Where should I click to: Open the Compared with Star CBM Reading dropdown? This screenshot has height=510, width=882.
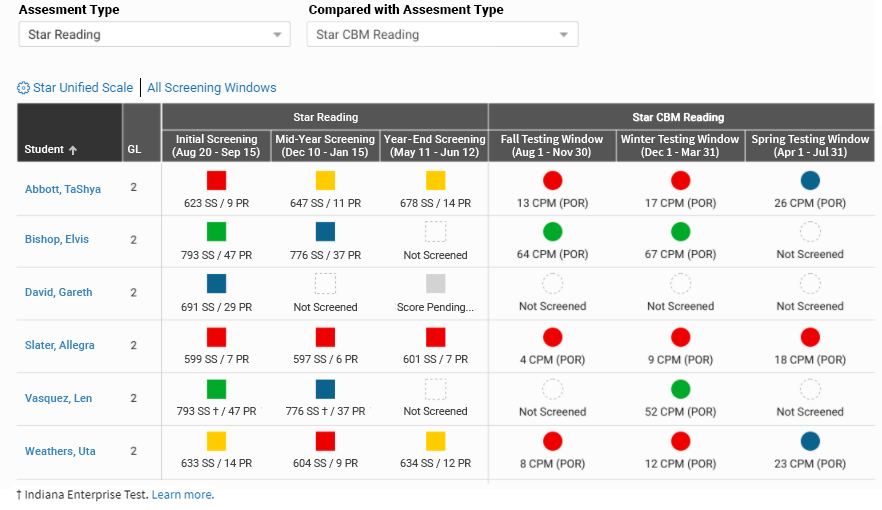pos(442,34)
